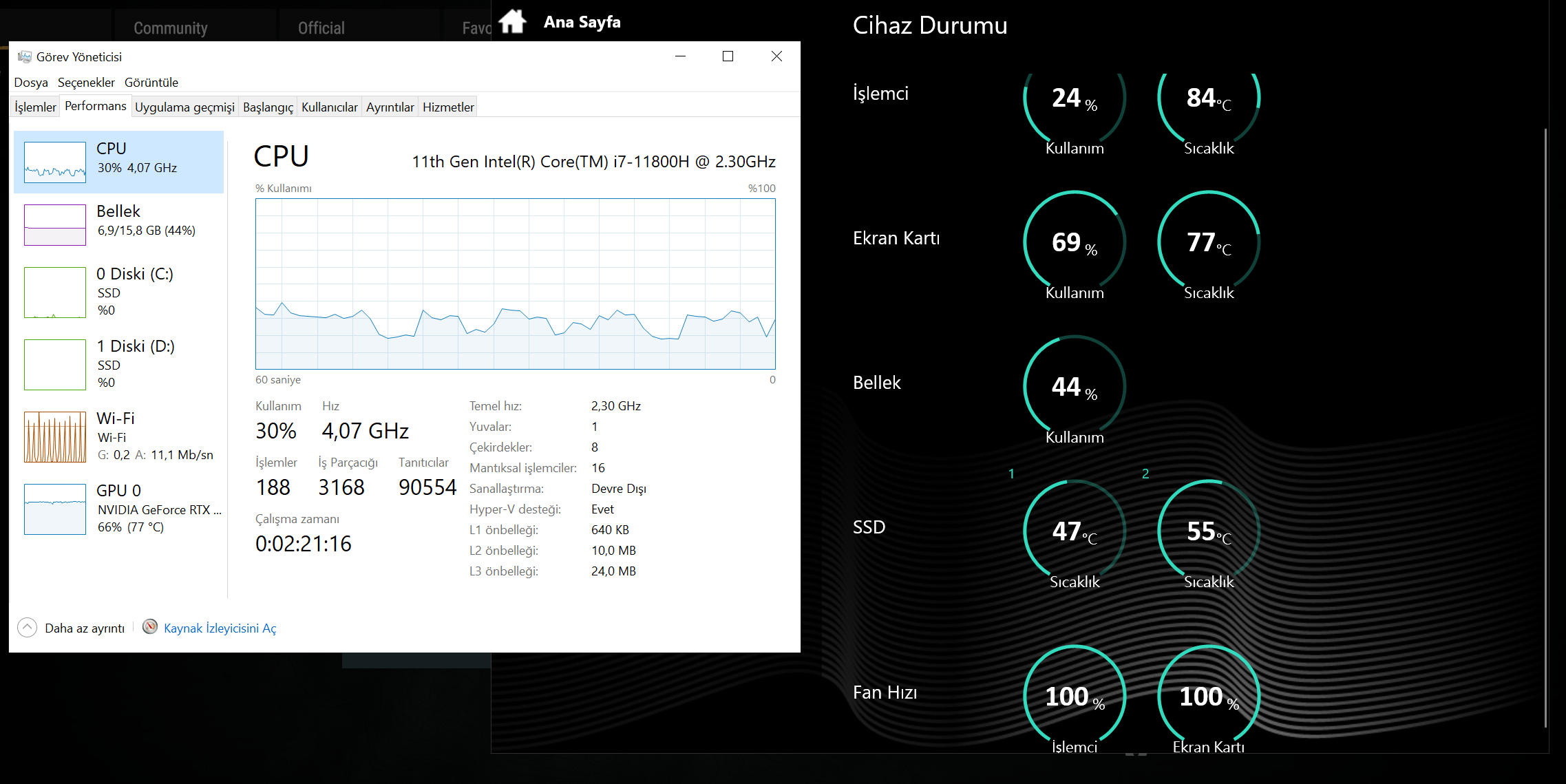This screenshot has width=1566, height=784.
Task: Click the Sanallaştırma value 'Devre Dışı'
Action: 619,489
